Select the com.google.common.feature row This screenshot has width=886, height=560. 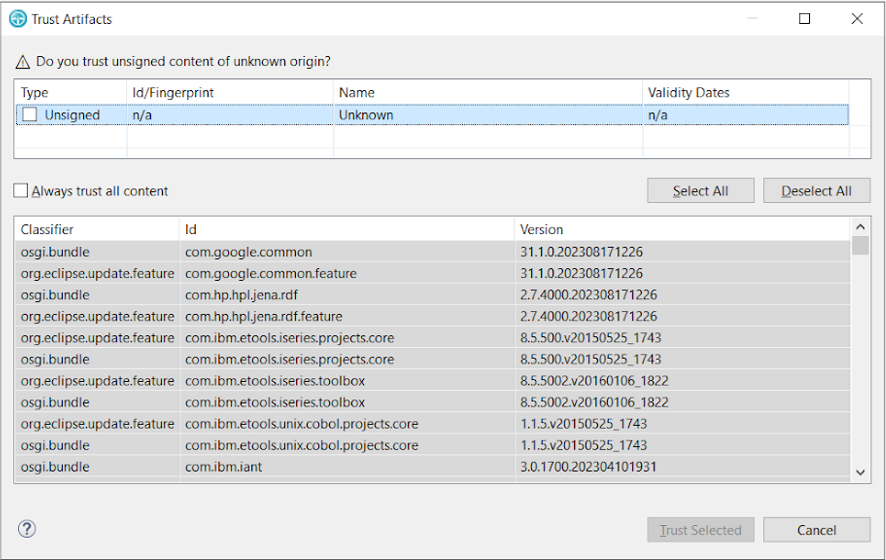click(x=433, y=274)
